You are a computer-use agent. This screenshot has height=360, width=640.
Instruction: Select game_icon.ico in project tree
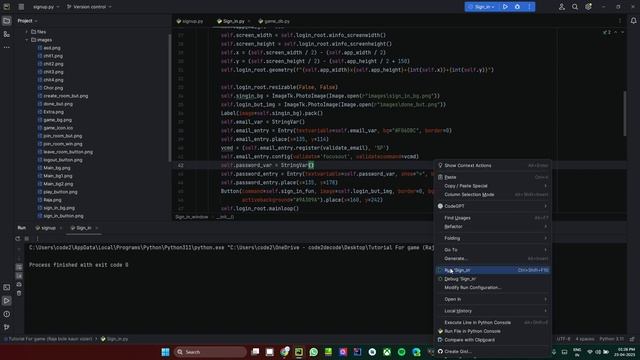coord(58,128)
